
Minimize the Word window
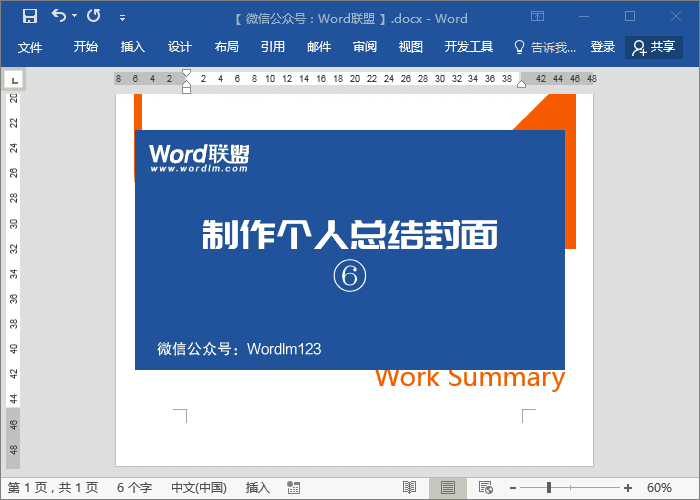point(584,17)
